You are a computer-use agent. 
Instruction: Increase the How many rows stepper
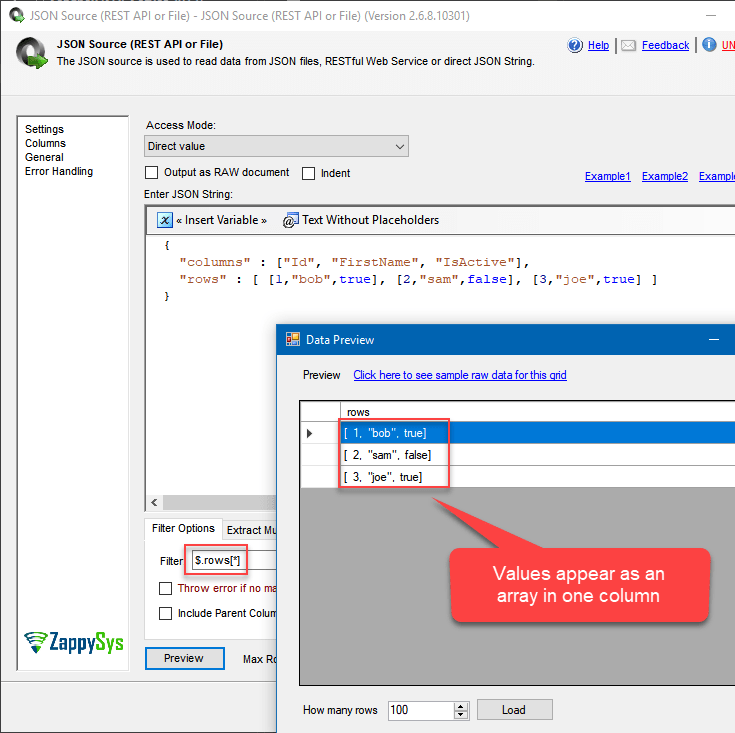pos(461,706)
